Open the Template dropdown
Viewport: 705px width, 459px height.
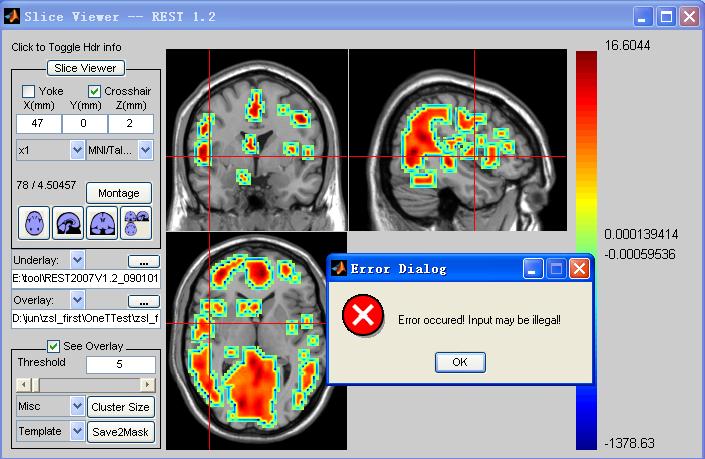point(50,431)
